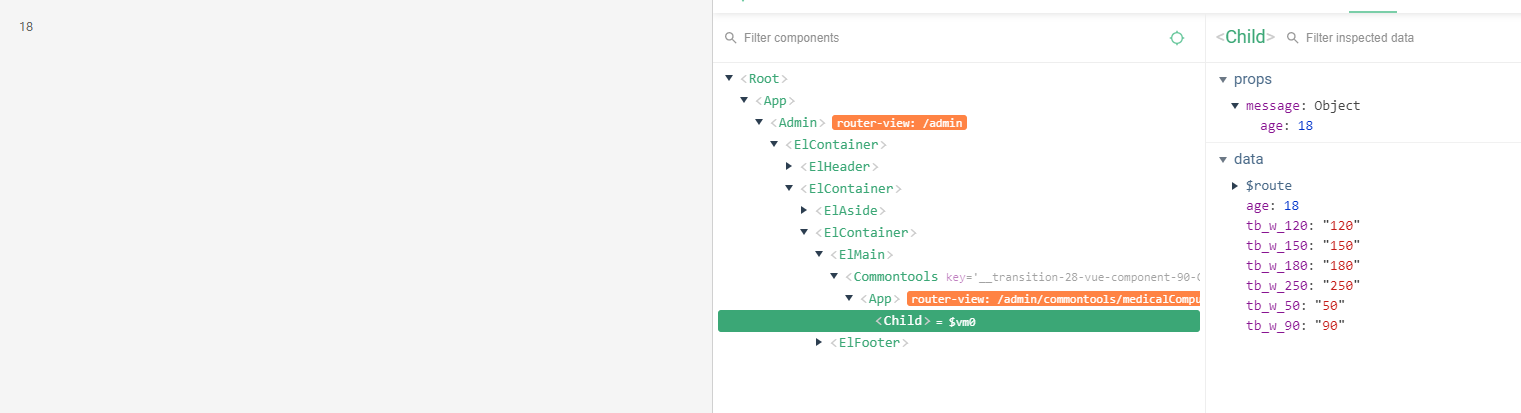Select the ElMain component in tree
This screenshot has width=1521, height=413.
(860, 254)
